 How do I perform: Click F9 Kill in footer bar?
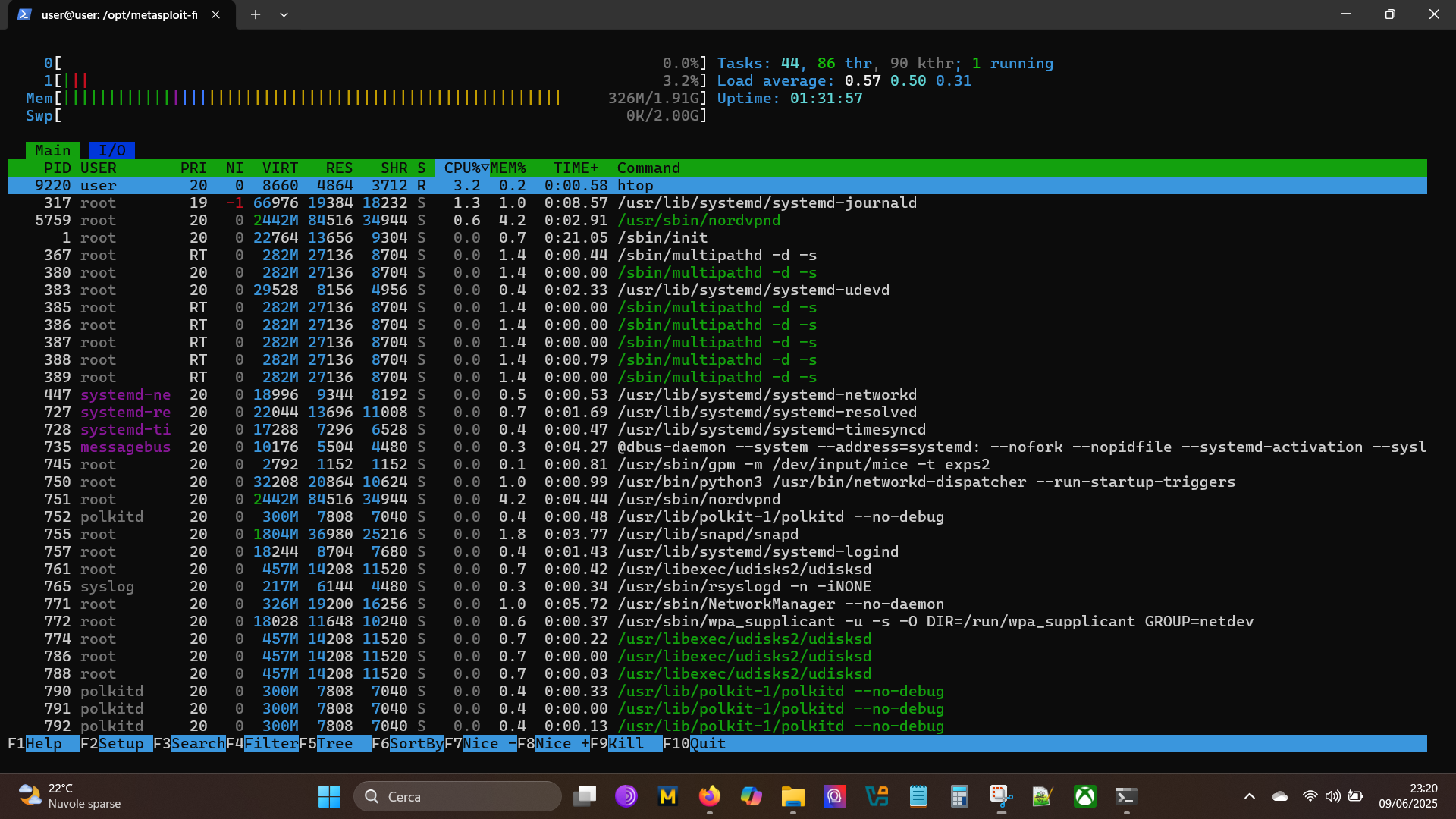coord(626,743)
